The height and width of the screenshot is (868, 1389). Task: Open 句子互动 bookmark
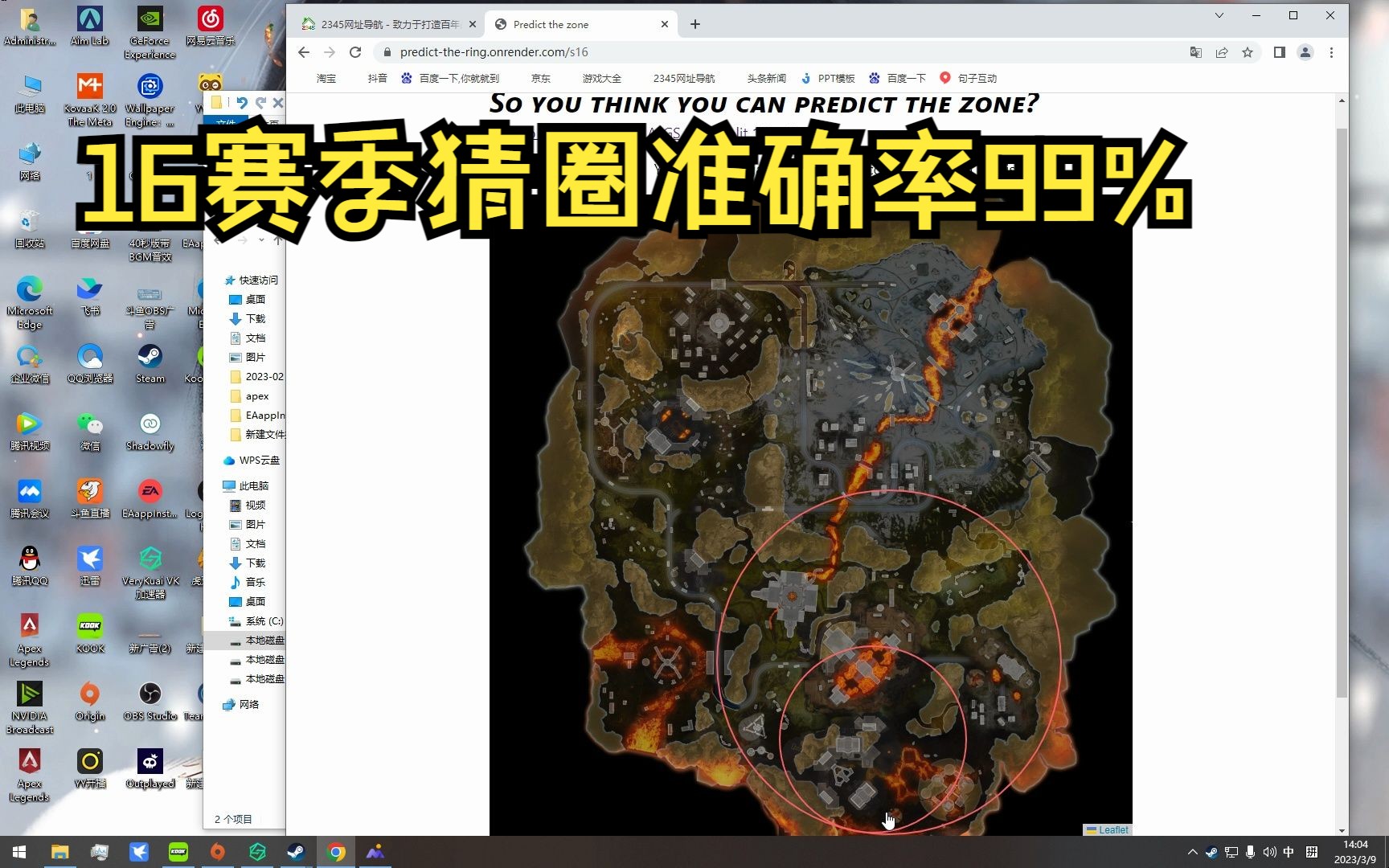969,78
